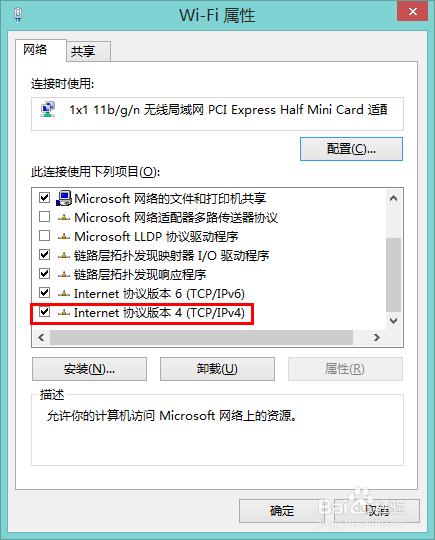The height and width of the screenshot is (540, 435).
Task: Enable the Microsoft 网络适配器多路传送器协议 checkbox
Action: pos(44,217)
